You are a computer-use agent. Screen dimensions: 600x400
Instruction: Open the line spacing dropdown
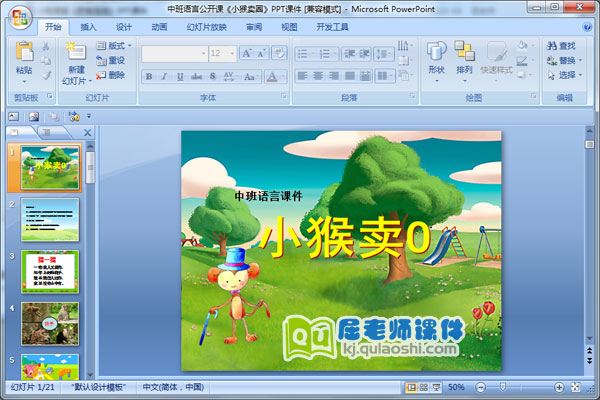pyautogui.click(x=383, y=54)
